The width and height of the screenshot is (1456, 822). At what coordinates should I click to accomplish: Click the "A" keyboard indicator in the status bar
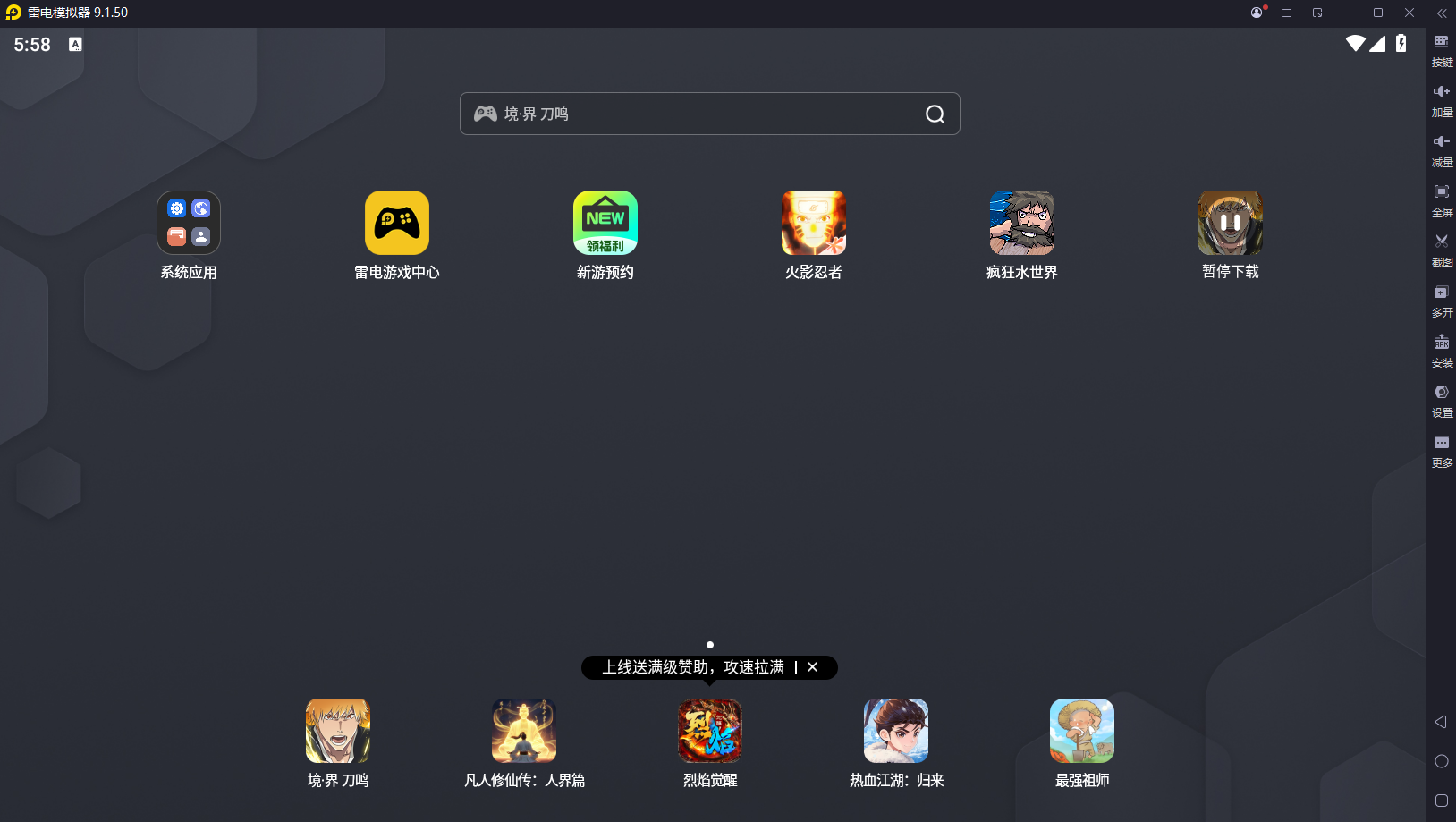coord(75,44)
